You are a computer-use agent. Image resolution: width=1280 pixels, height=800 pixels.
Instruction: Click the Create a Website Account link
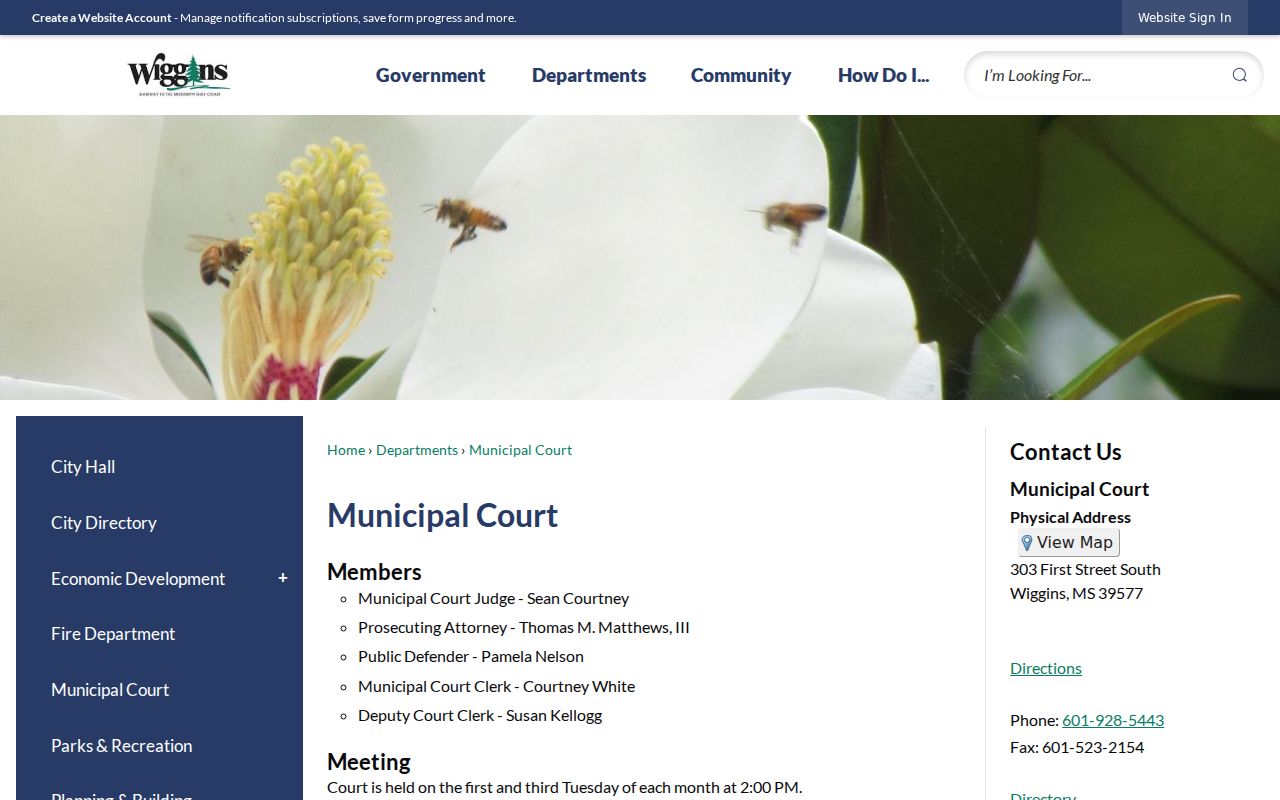coord(102,18)
